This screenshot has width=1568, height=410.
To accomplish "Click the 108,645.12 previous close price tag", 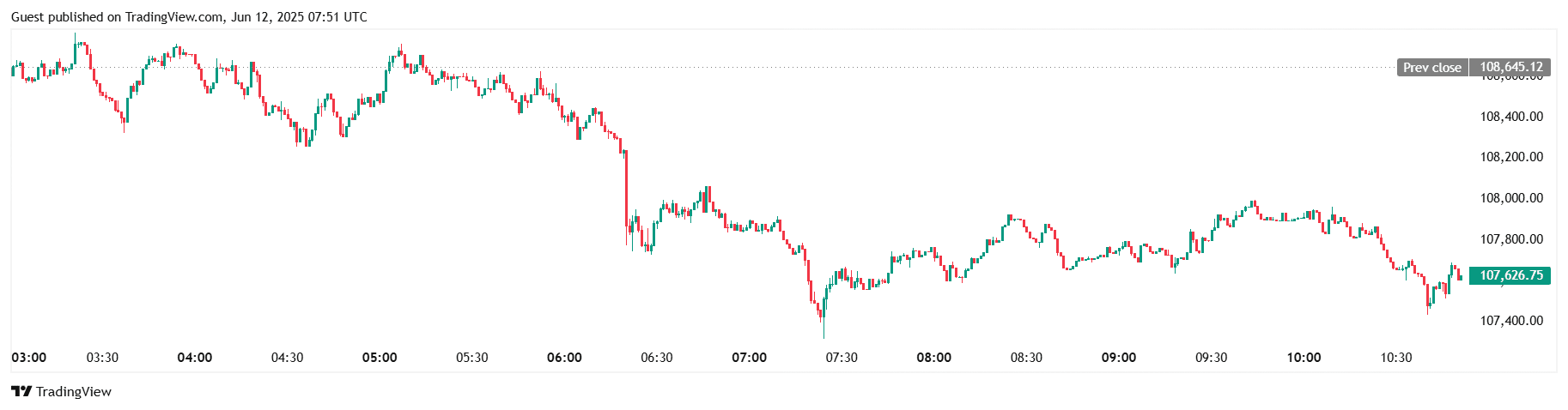I will click(x=1510, y=67).
